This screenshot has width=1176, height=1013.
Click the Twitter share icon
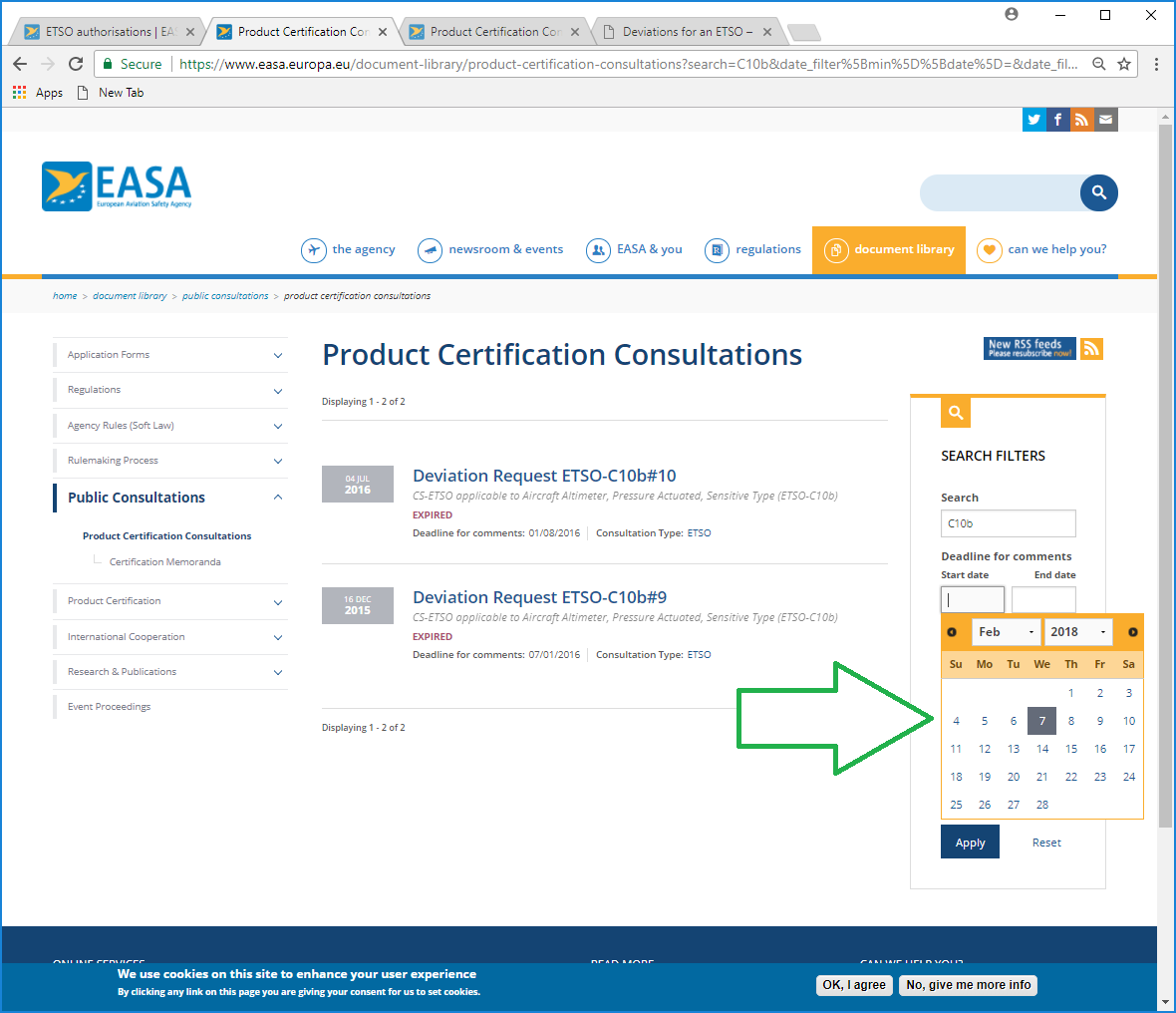[x=1034, y=120]
